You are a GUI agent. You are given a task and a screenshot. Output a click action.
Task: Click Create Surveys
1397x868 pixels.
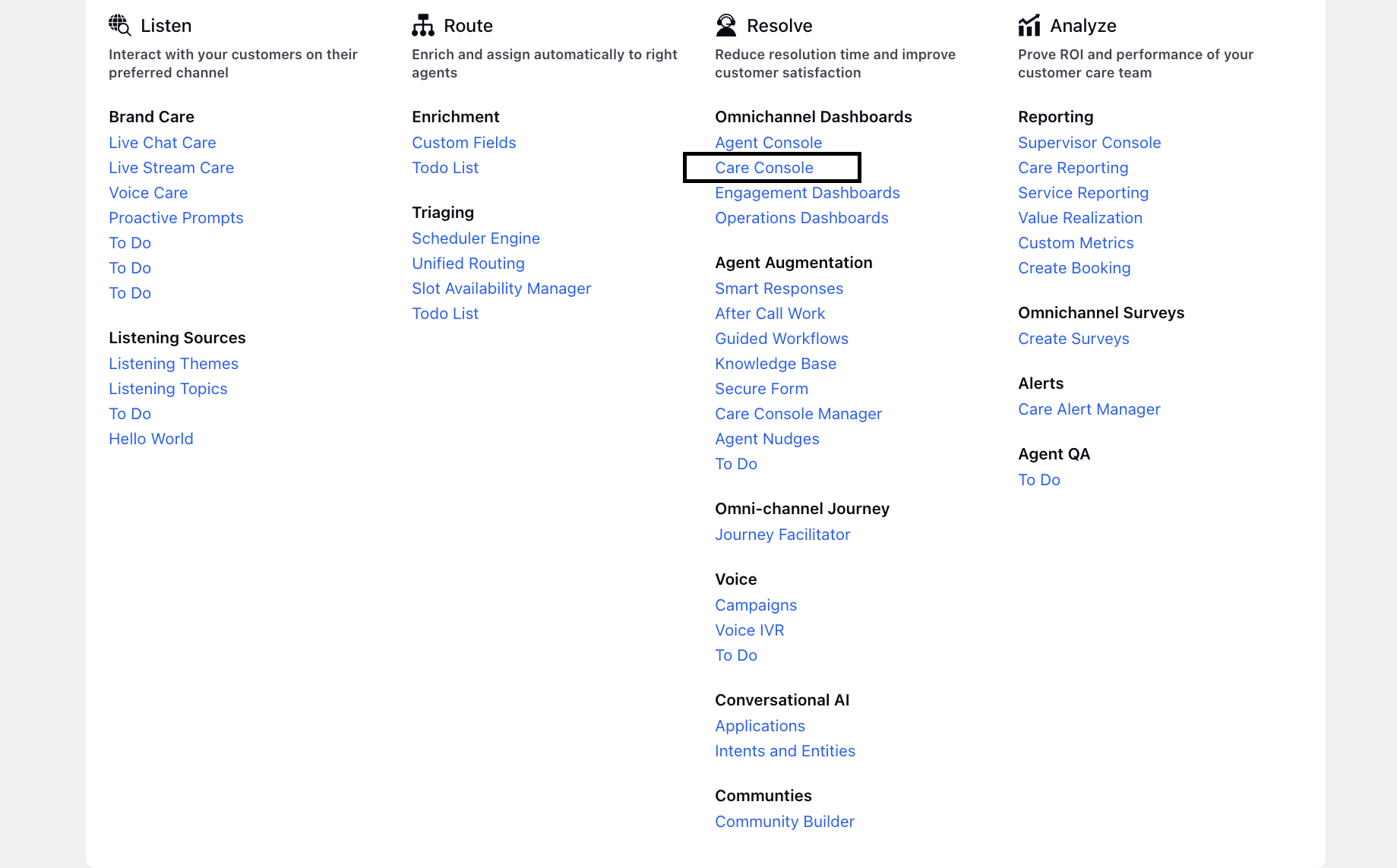(x=1073, y=339)
